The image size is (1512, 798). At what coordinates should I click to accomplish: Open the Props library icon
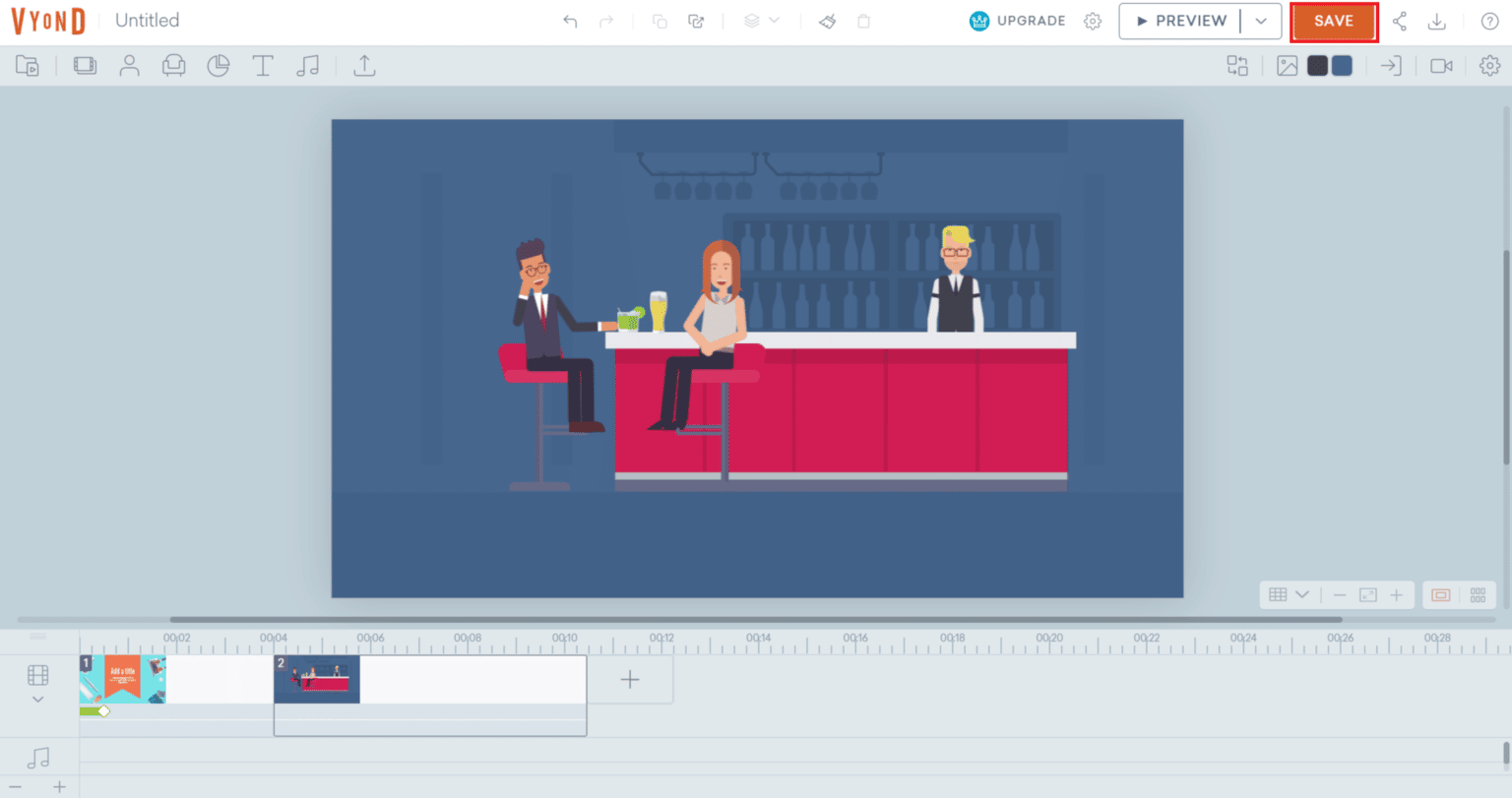click(174, 65)
